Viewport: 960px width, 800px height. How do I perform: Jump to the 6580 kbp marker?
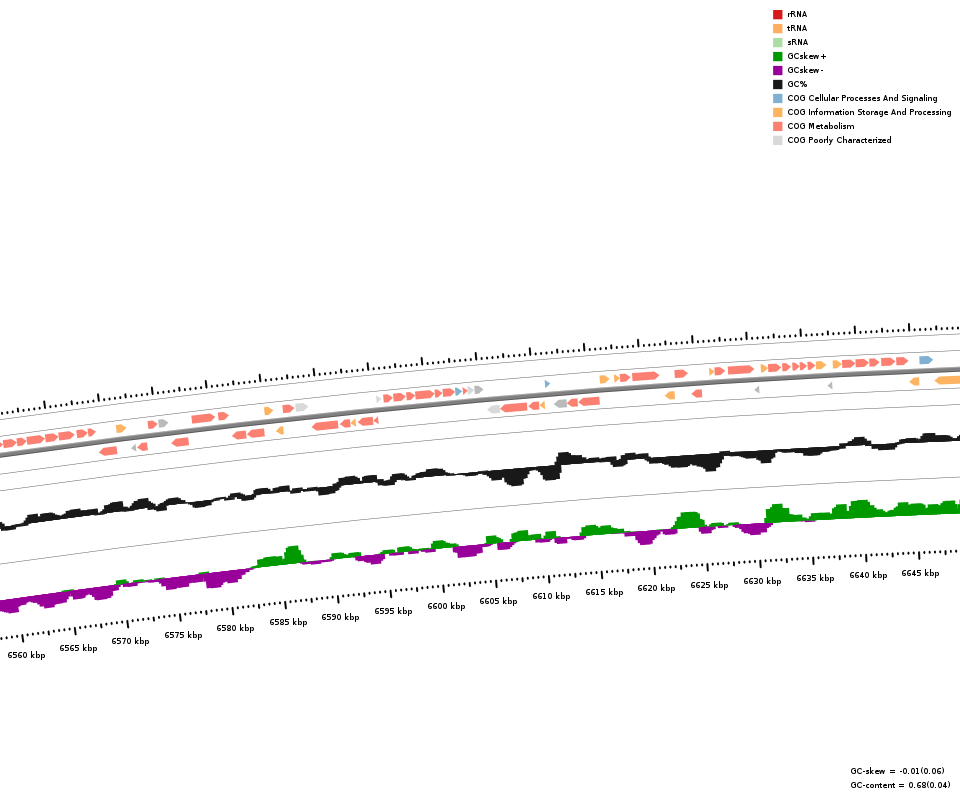(x=235, y=628)
